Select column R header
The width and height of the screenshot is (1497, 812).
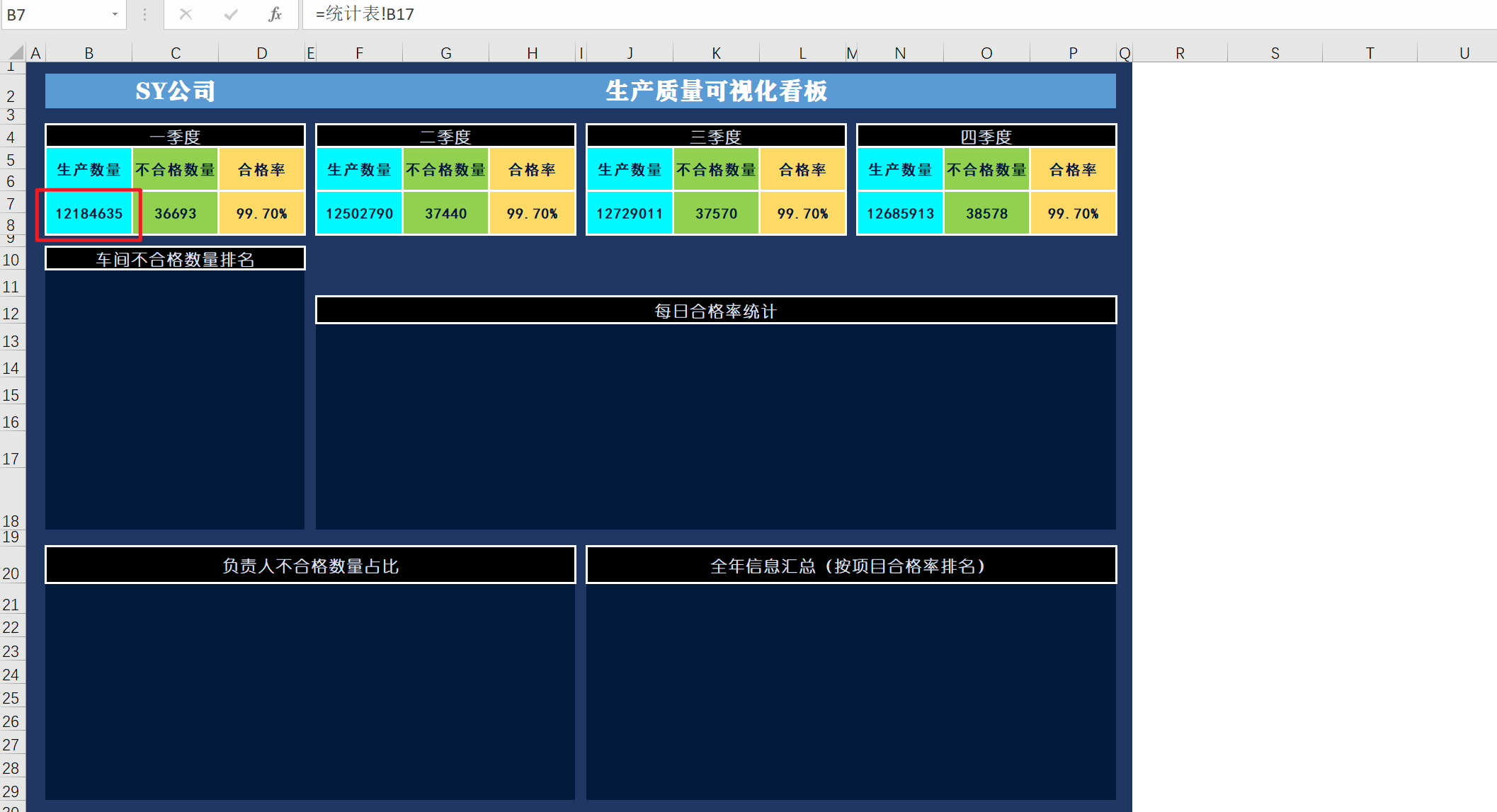click(1180, 53)
